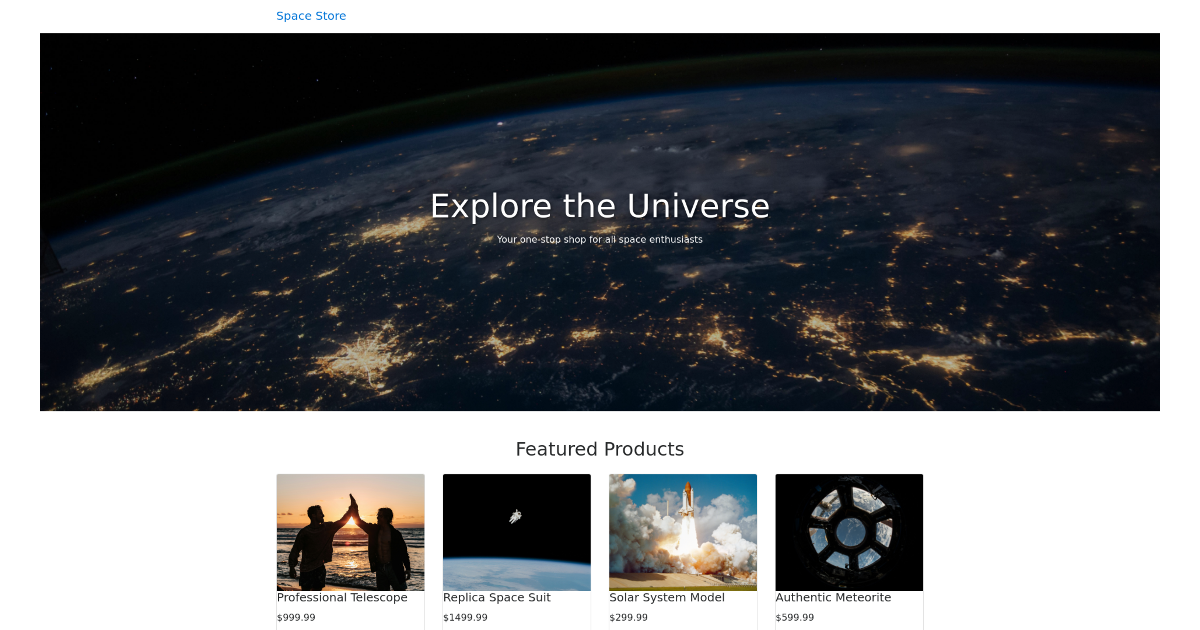Image resolution: width=1200 pixels, height=630 pixels.
Task: Click the Featured Products section heading
Action: tap(600, 449)
